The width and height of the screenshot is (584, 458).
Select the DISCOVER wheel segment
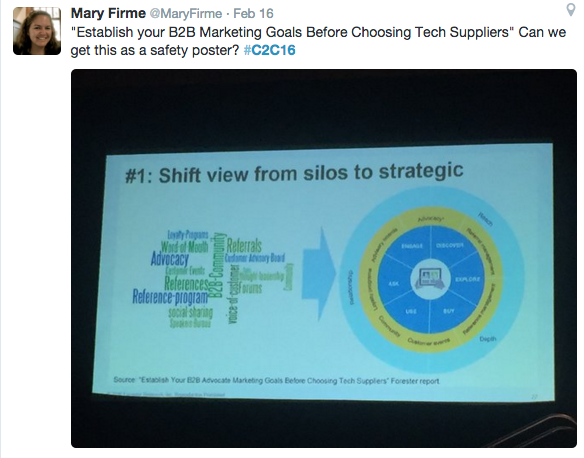pos(450,245)
